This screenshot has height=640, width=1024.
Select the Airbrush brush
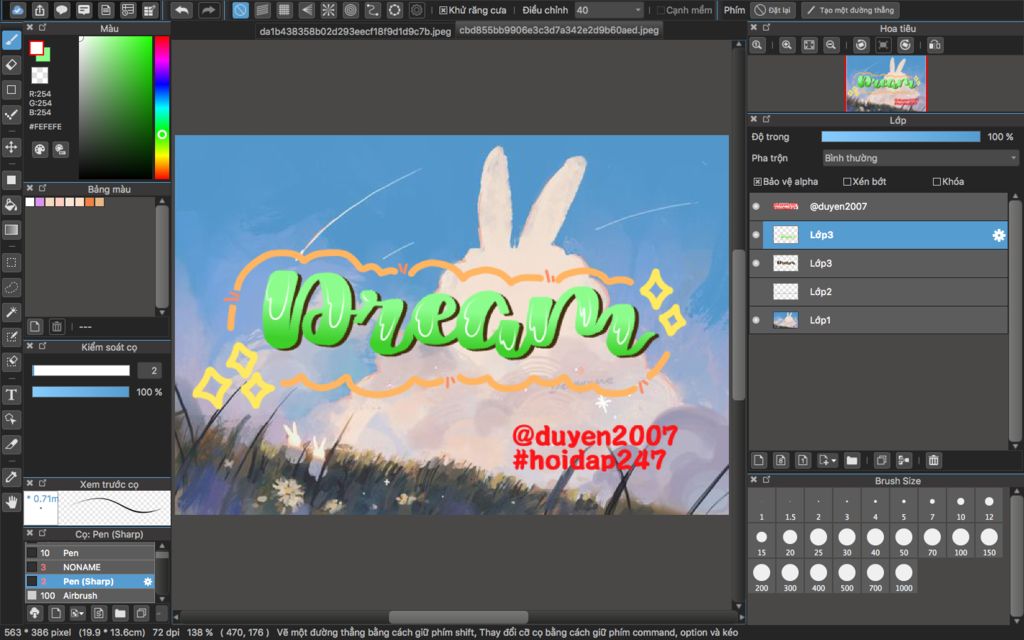tap(90, 596)
